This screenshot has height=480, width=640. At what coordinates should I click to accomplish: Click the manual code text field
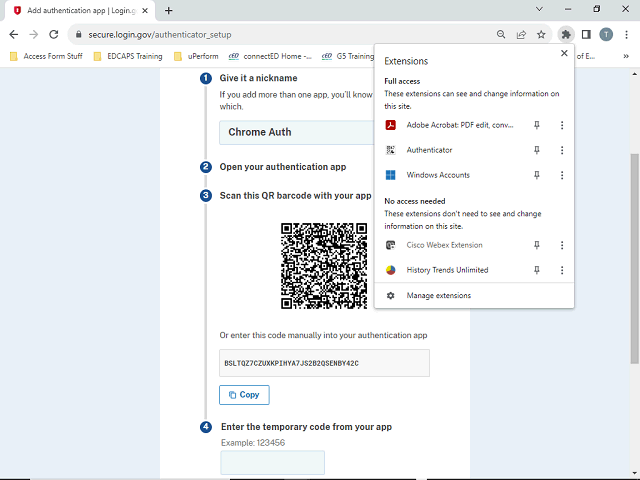click(324, 363)
